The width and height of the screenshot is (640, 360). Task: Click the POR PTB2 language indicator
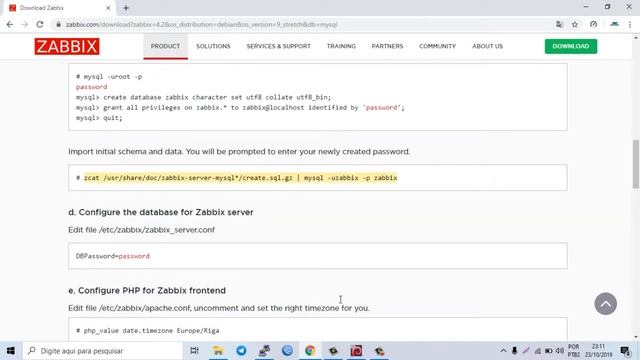573,351
